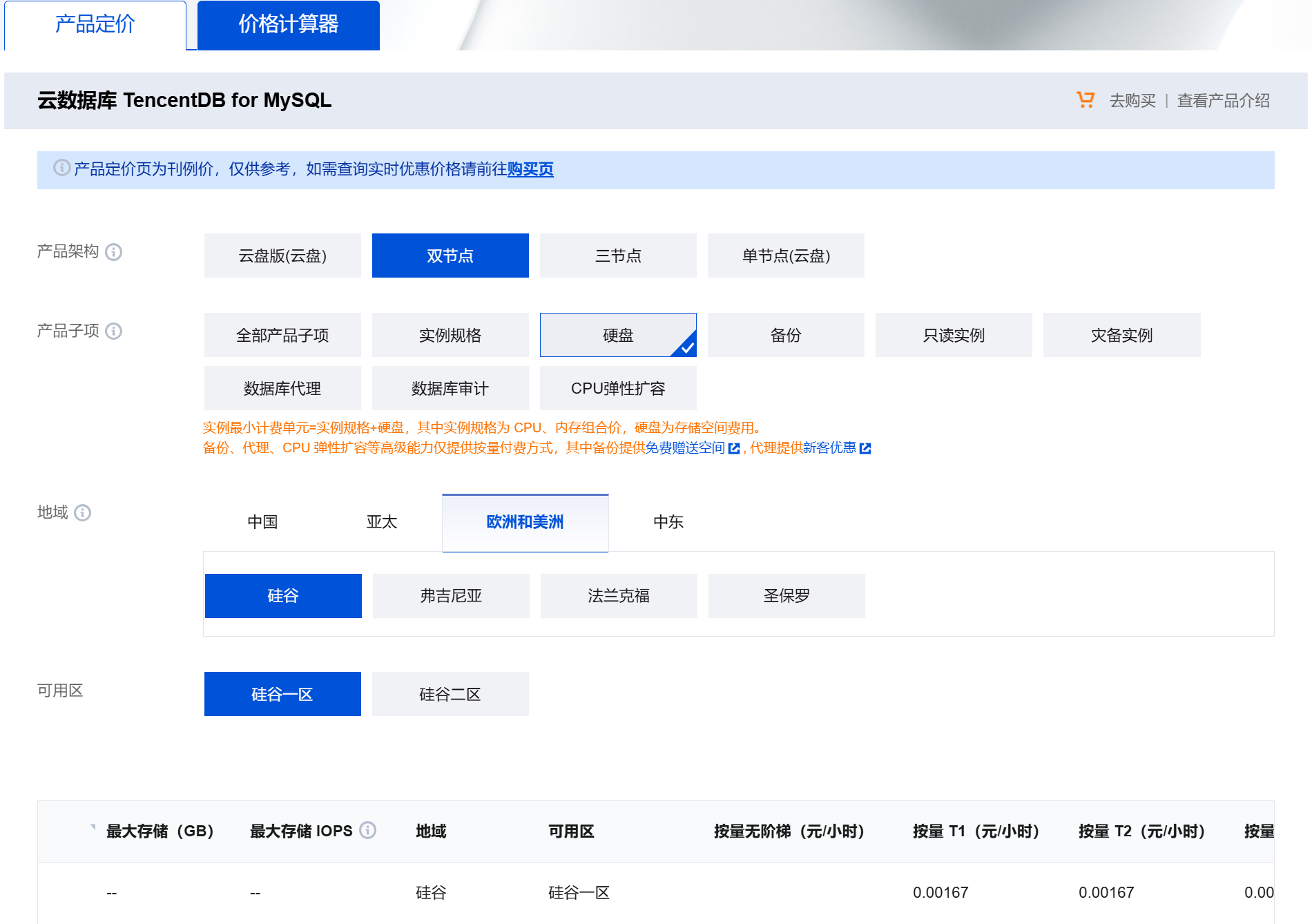Image resolution: width=1312 pixels, height=924 pixels.
Task: Expand sort arrow in 最大存储 column header
Action: tap(93, 827)
